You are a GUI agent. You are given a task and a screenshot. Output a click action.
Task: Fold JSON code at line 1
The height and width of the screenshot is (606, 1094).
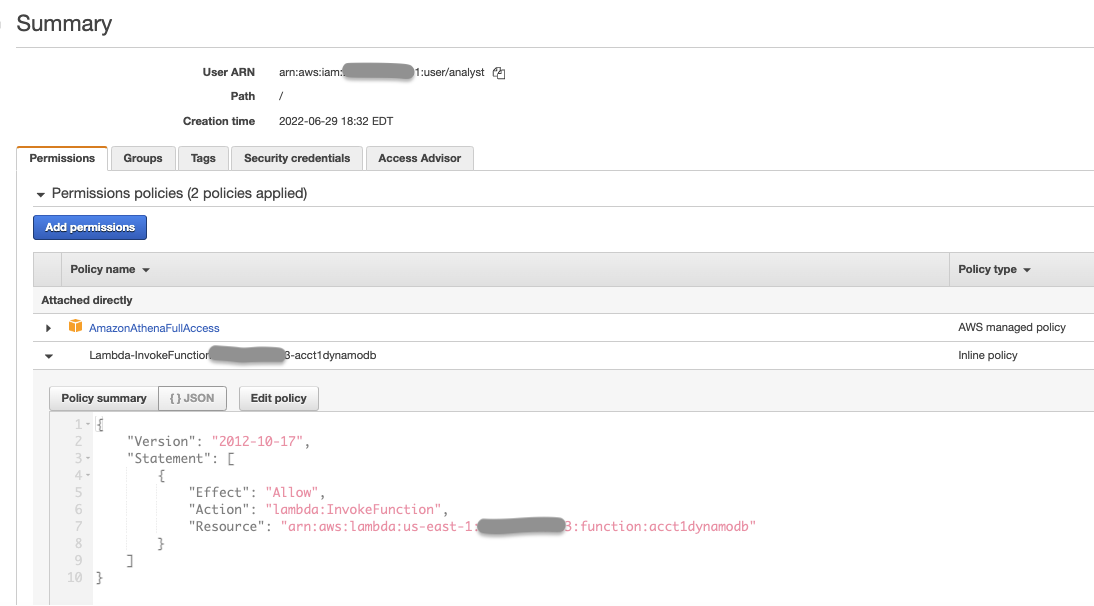tap(88, 424)
